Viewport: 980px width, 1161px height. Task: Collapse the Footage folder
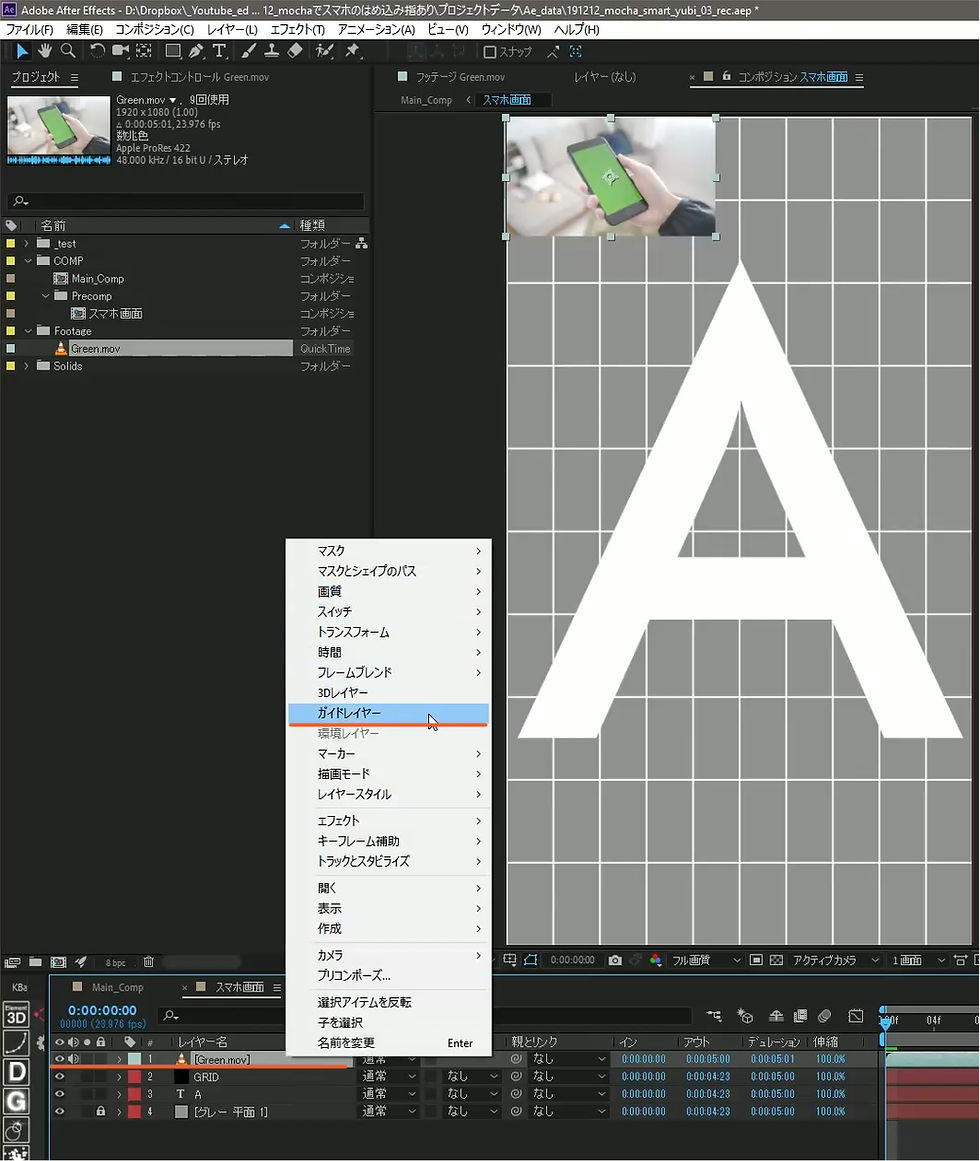[27, 331]
